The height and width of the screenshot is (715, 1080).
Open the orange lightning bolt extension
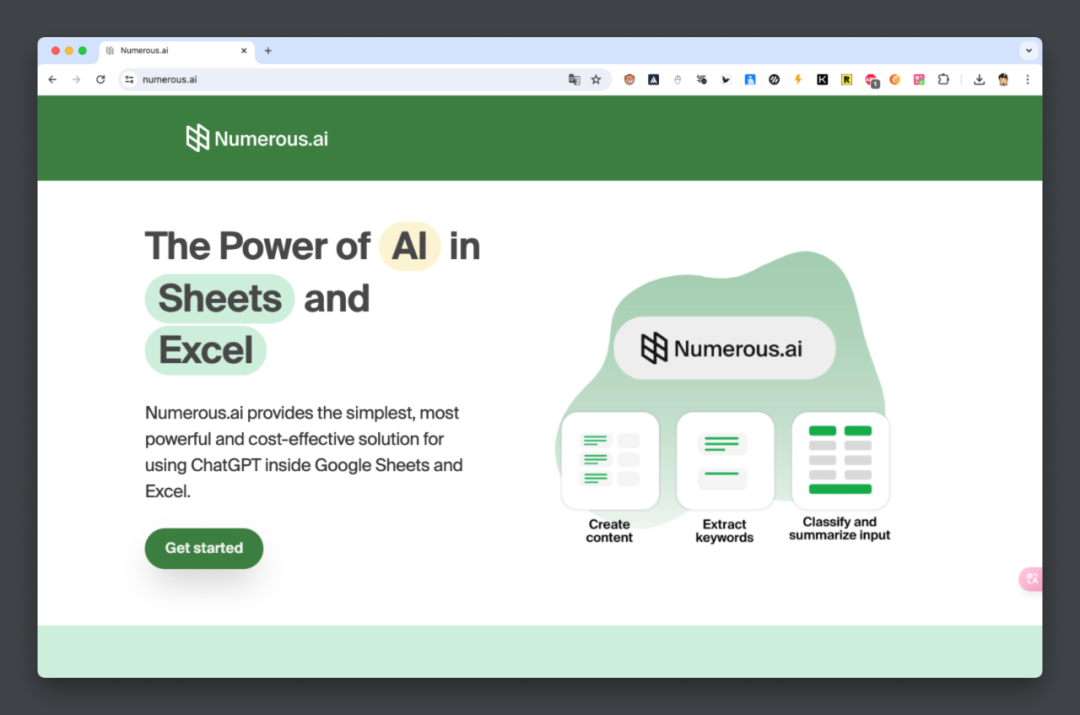point(798,79)
